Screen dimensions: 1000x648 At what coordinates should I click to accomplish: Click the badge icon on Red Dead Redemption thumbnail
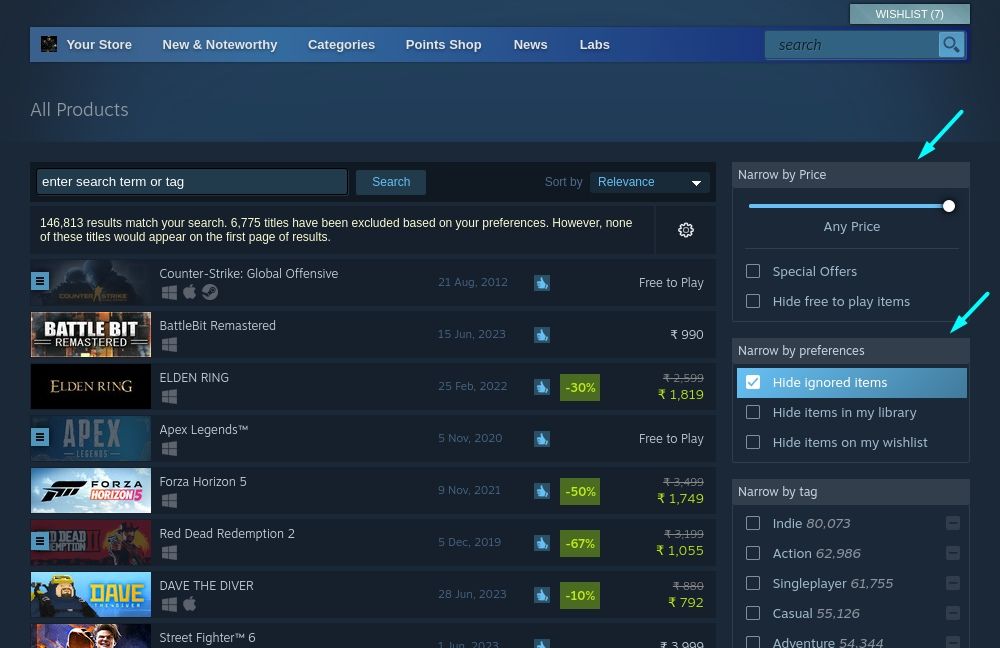(x=40, y=541)
